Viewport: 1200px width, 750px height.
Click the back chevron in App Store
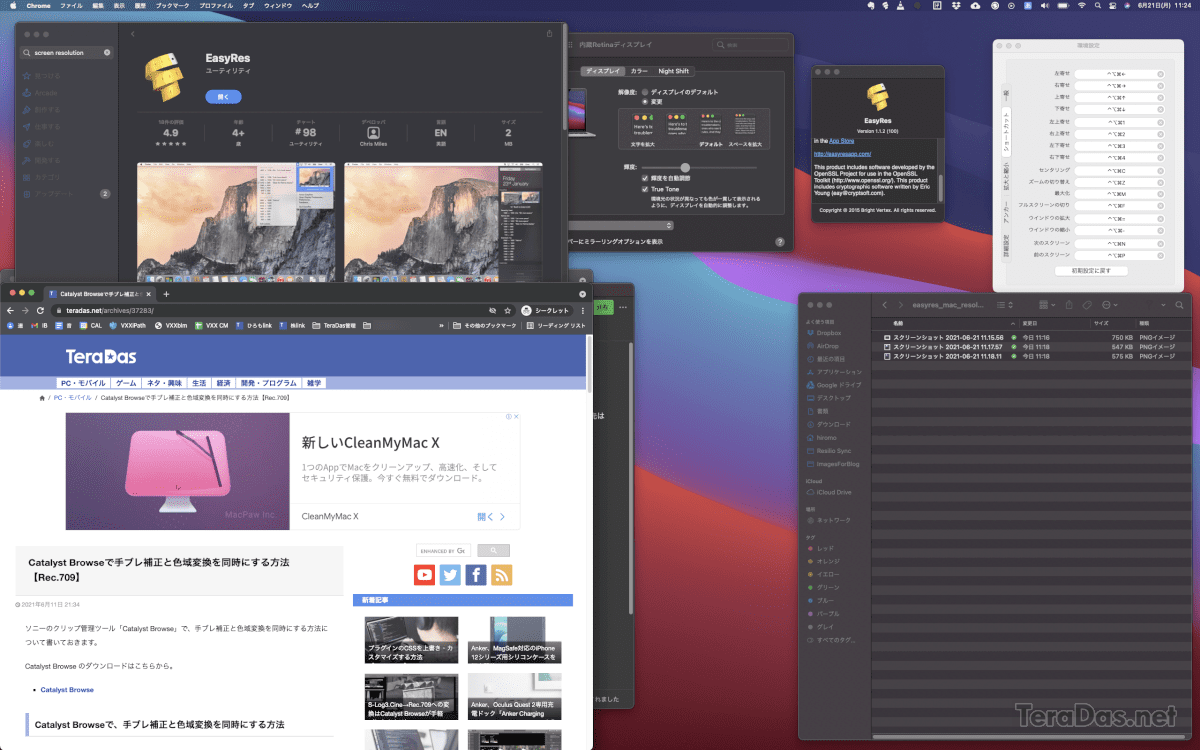[134, 33]
